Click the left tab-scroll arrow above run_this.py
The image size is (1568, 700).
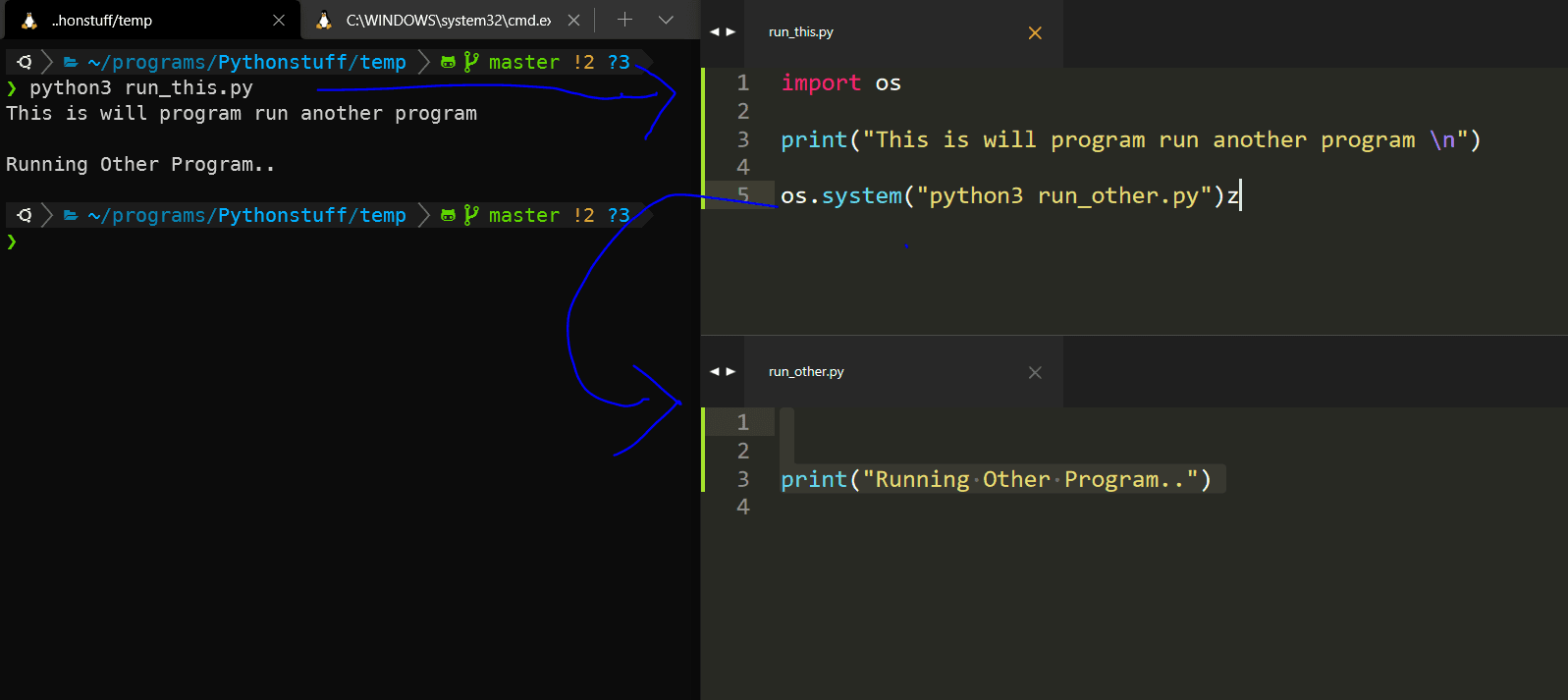[x=715, y=32]
